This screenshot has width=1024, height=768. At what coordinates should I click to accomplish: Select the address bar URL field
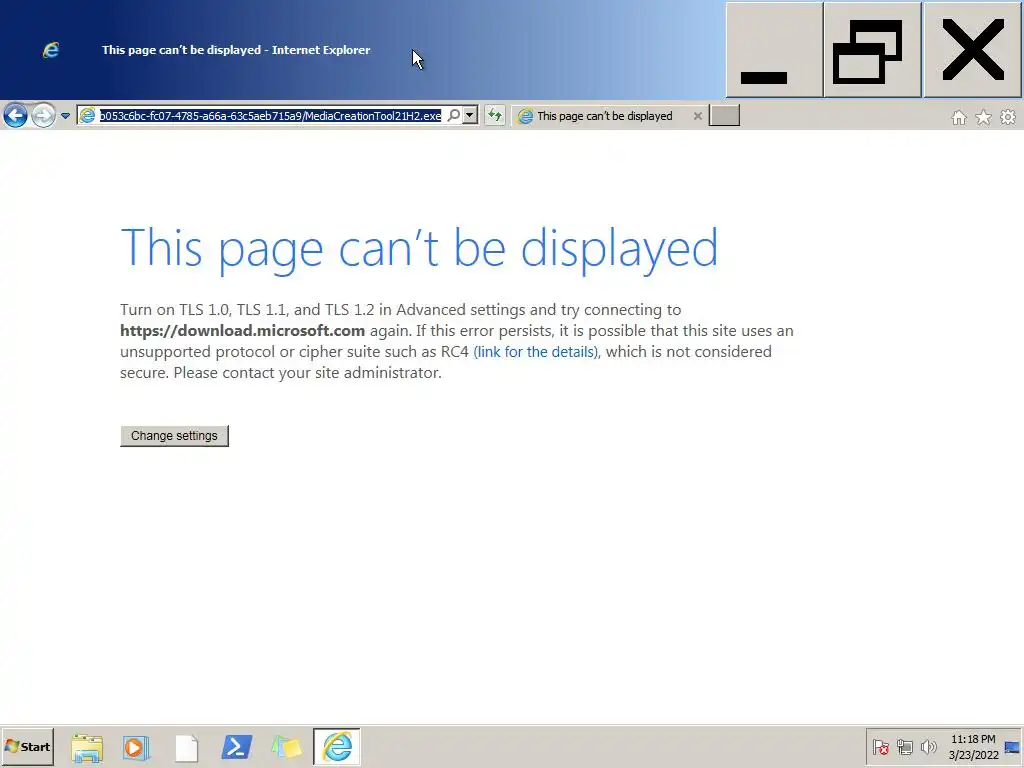(270, 116)
